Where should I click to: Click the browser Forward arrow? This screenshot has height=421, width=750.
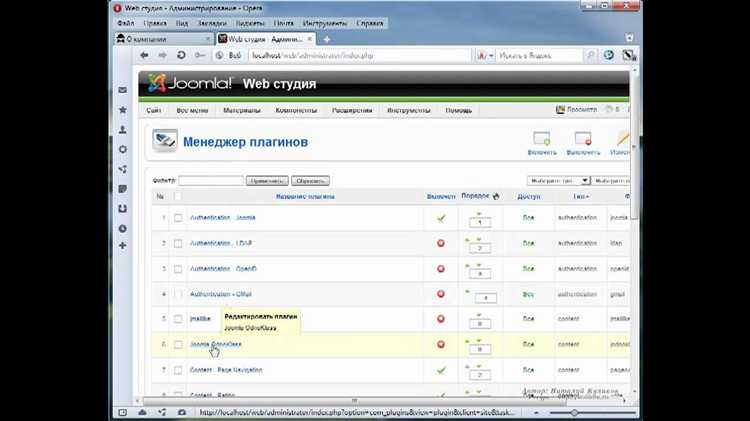tap(163, 55)
